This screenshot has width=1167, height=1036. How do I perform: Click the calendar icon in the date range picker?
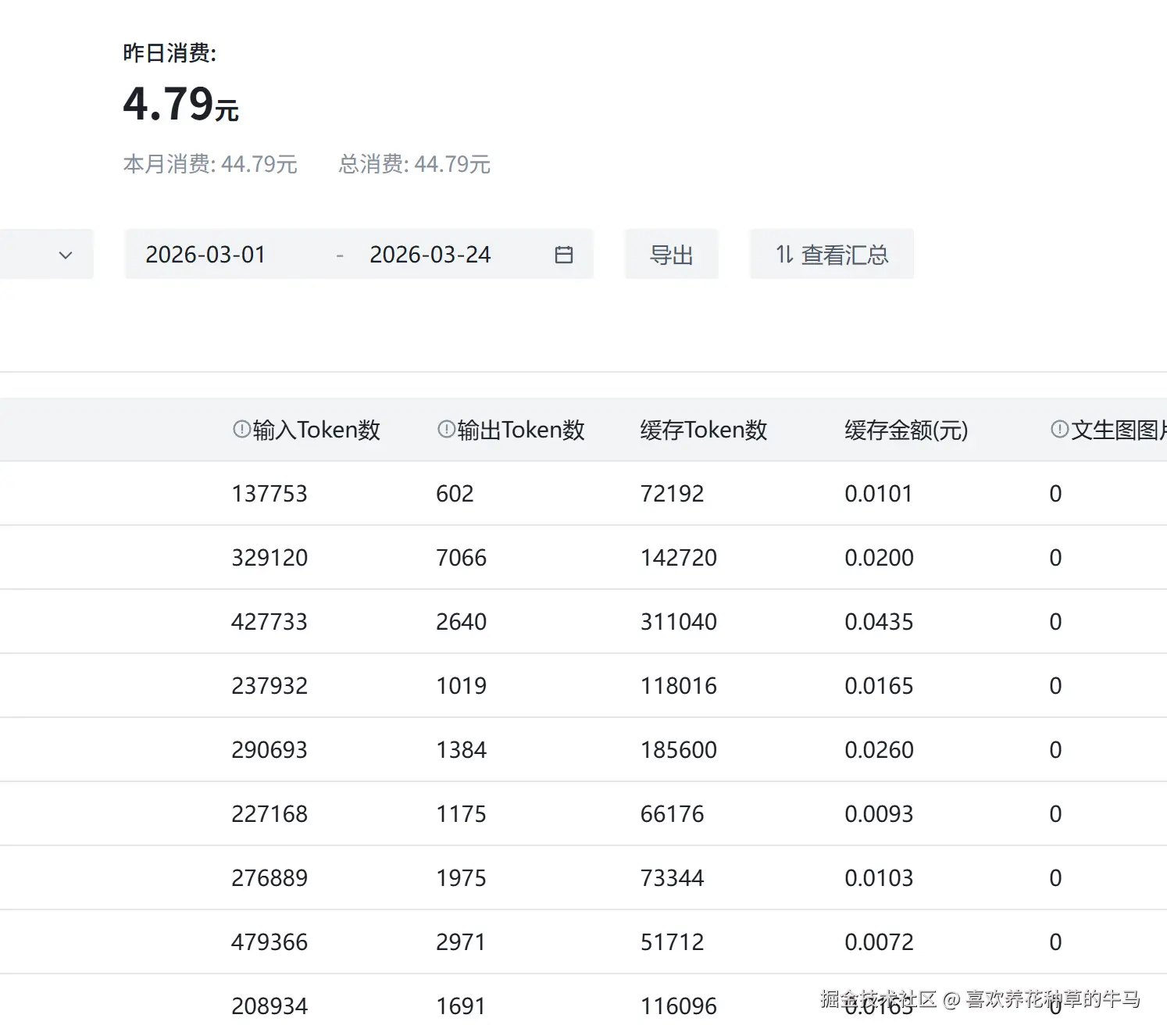[564, 254]
